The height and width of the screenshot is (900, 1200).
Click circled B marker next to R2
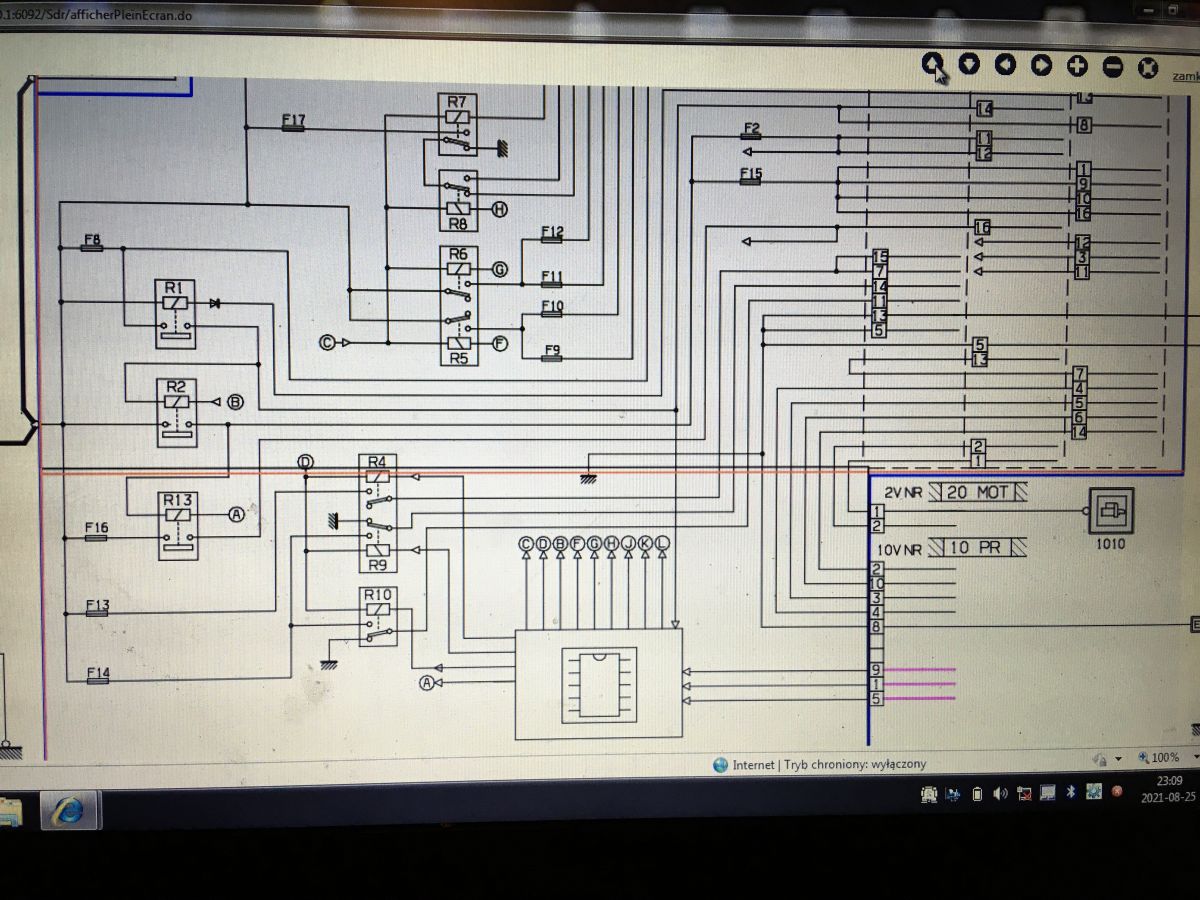(236, 402)
